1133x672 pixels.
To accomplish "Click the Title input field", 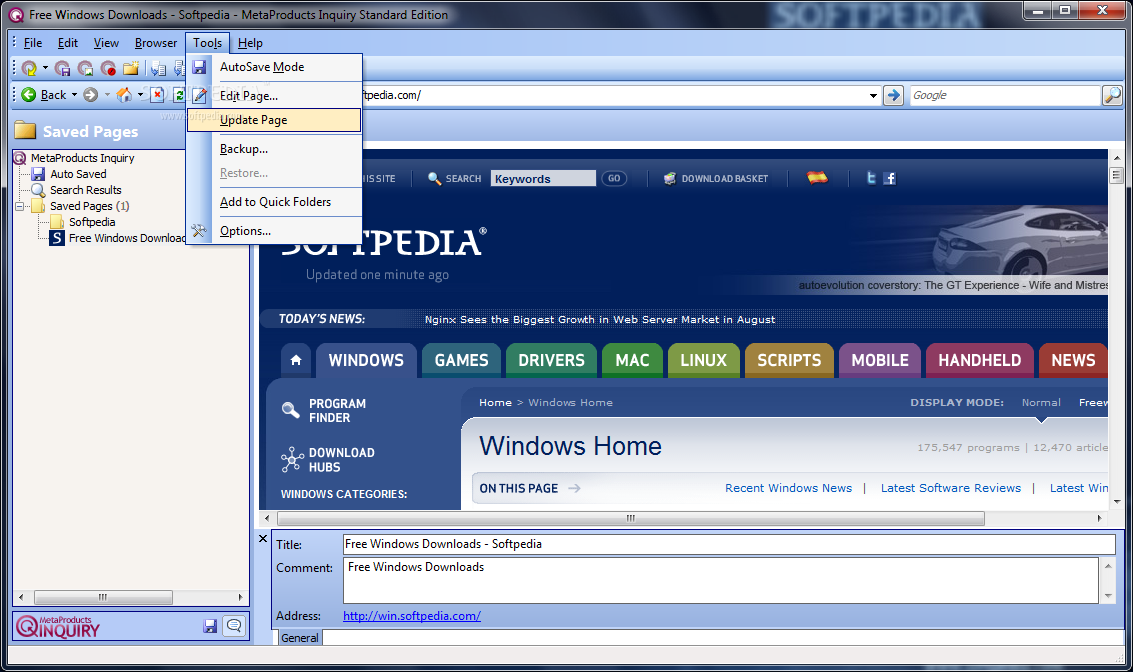I will pyautogui.click(x=728, y=544).
